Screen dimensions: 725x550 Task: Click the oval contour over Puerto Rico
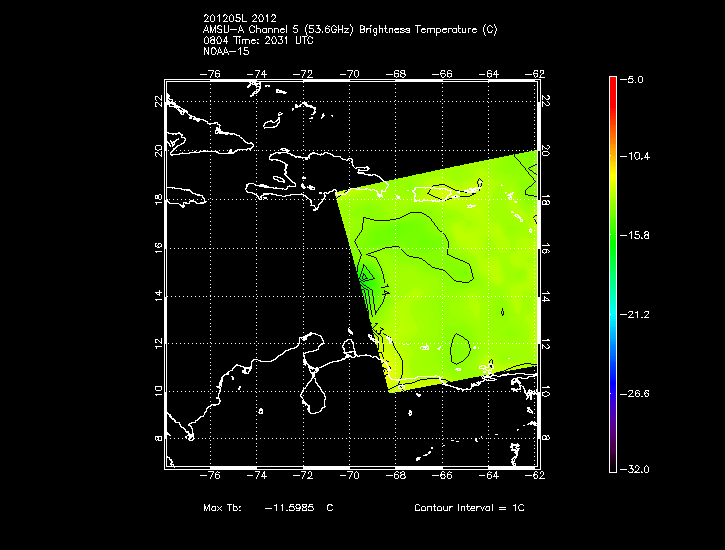(x=443, y=191)
